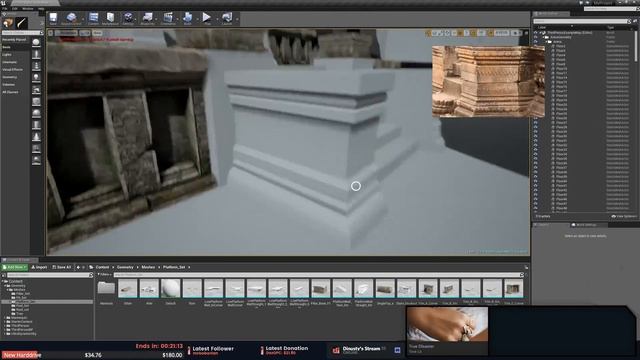The height and width of the screenshot is (360, 640).
Task: Open the Window menu
Action: point(28,9)
